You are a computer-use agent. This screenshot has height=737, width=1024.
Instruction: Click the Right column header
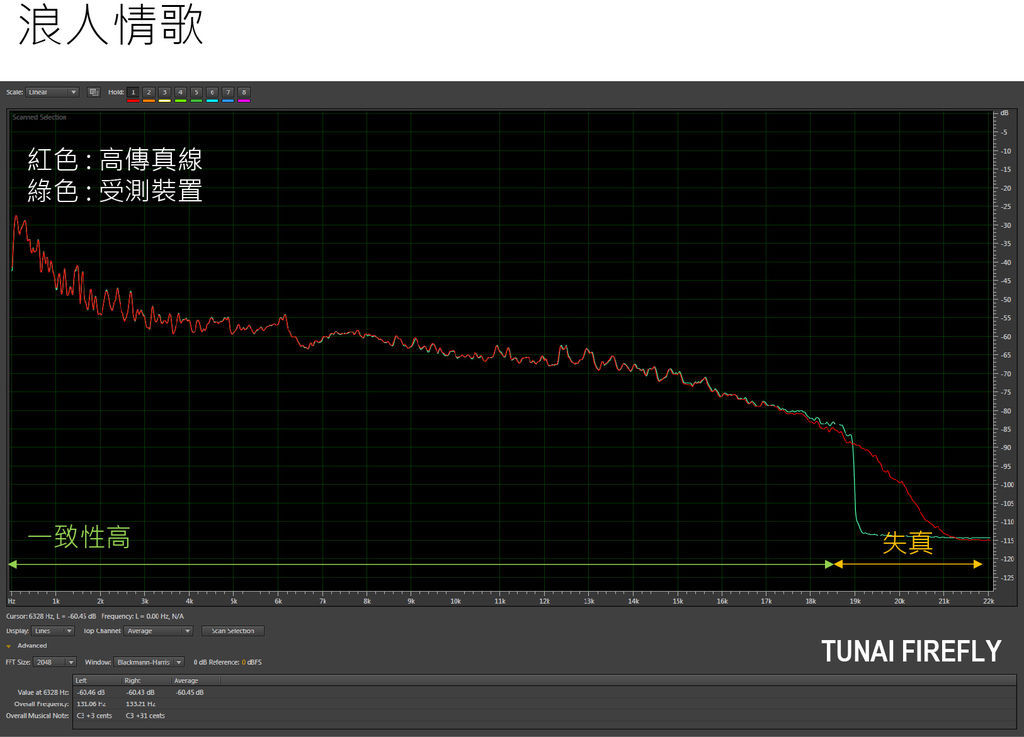pos(146,680)
